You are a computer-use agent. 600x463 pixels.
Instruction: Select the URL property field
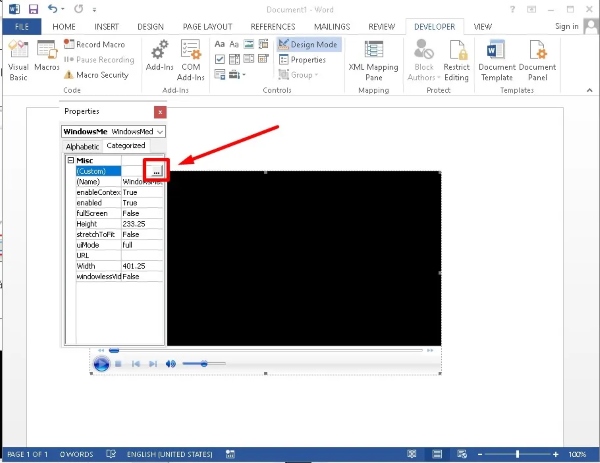(143, 254)
